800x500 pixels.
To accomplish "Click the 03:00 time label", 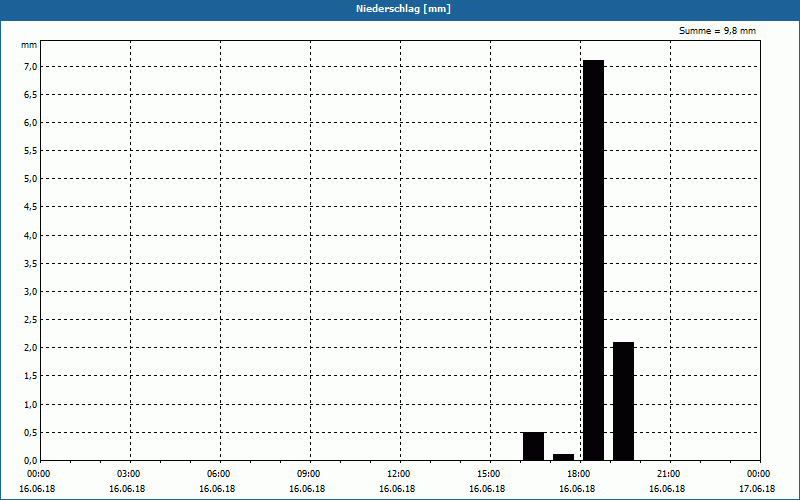I will pos(129,474).
